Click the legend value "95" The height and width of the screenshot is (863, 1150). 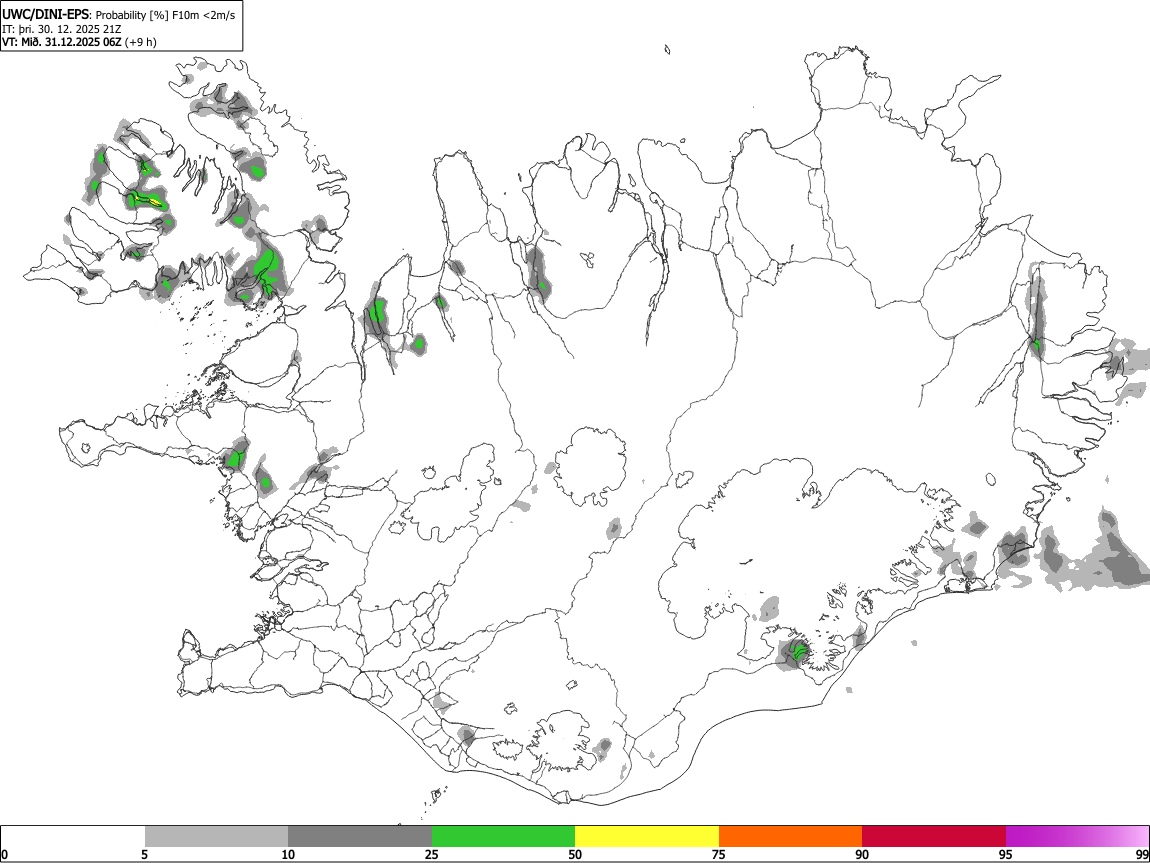click(x=1006, y=854)
